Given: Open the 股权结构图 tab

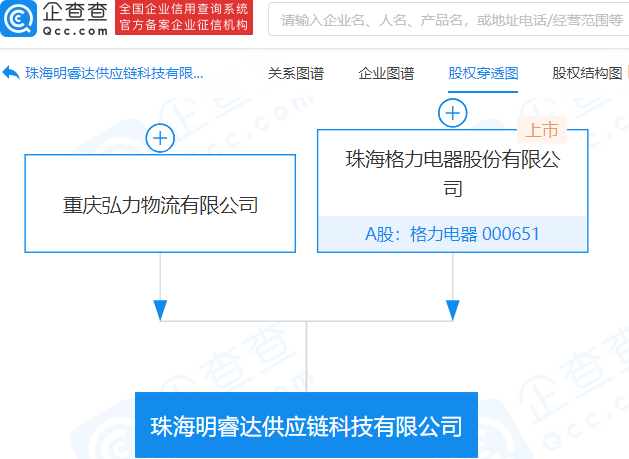Looking at the screenshot, I should (x=587, y=73).
